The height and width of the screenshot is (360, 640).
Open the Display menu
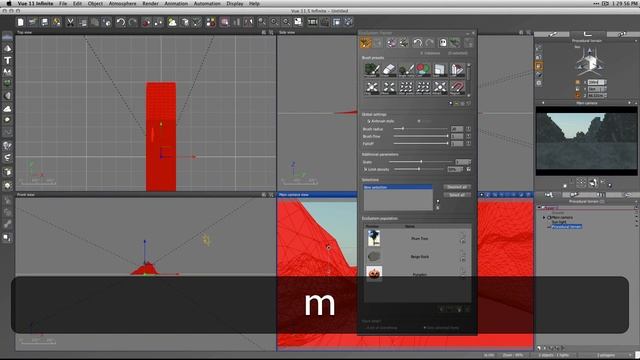(x=235, y=3)
